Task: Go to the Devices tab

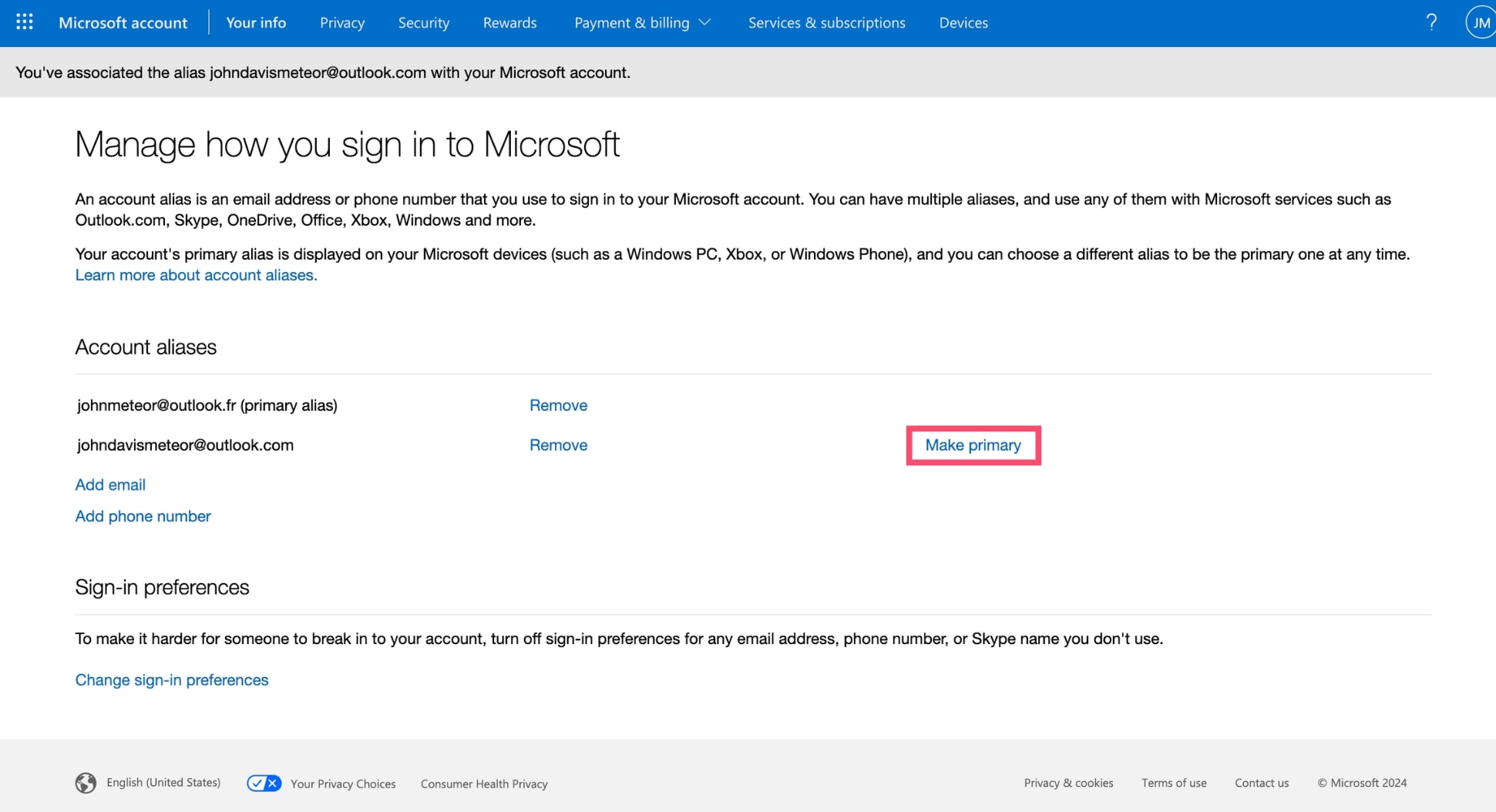Action: pos(963,22)
